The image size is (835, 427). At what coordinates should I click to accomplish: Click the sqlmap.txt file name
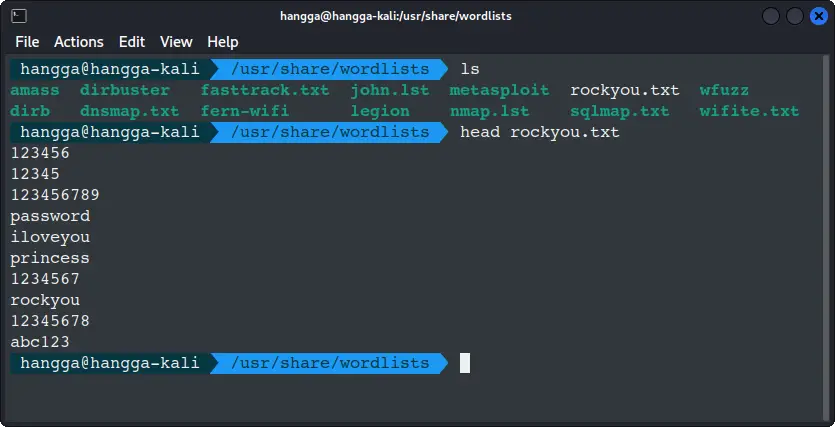tap(620, 111)
